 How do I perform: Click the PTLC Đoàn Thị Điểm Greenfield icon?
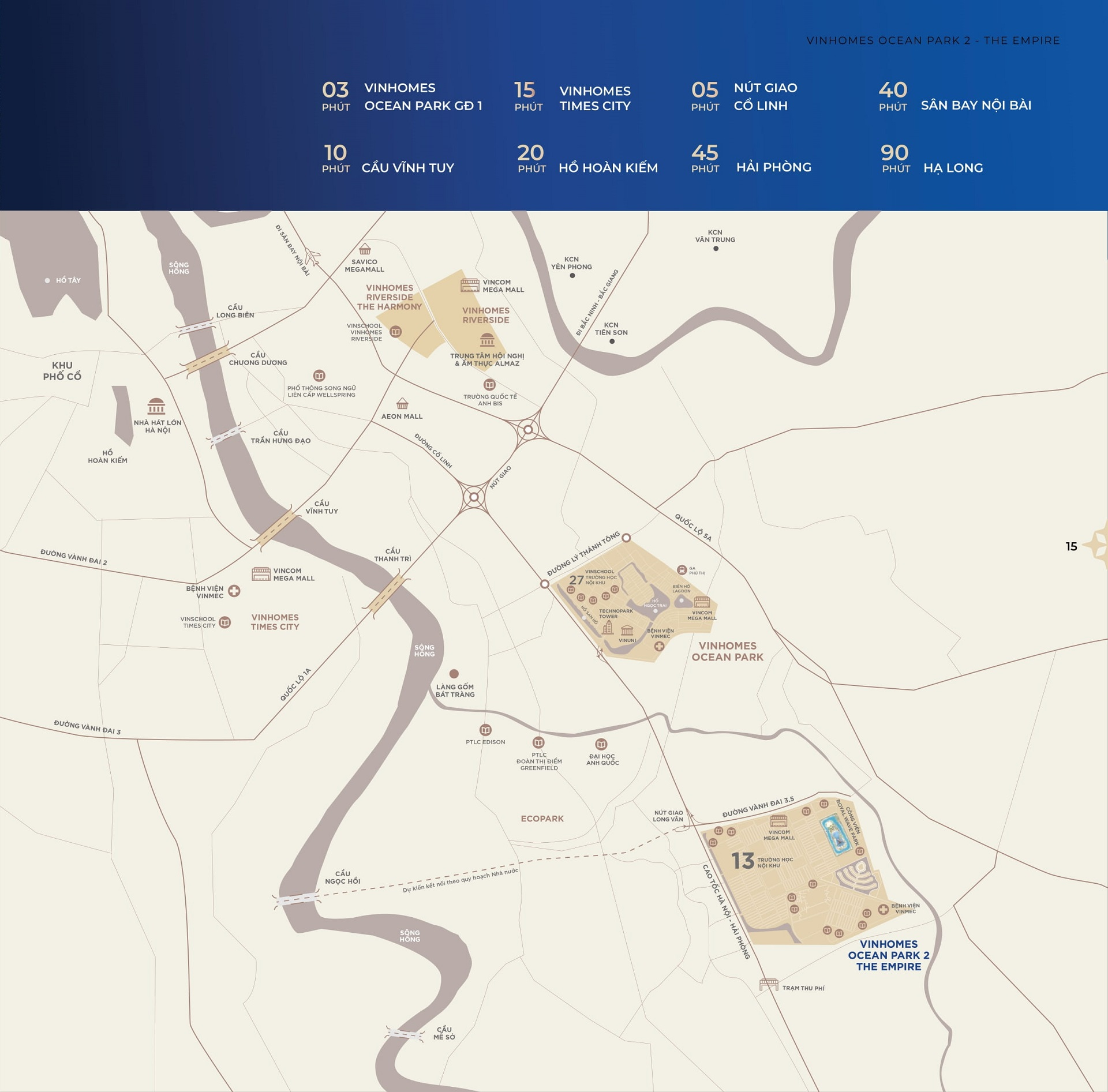[538, 742]
